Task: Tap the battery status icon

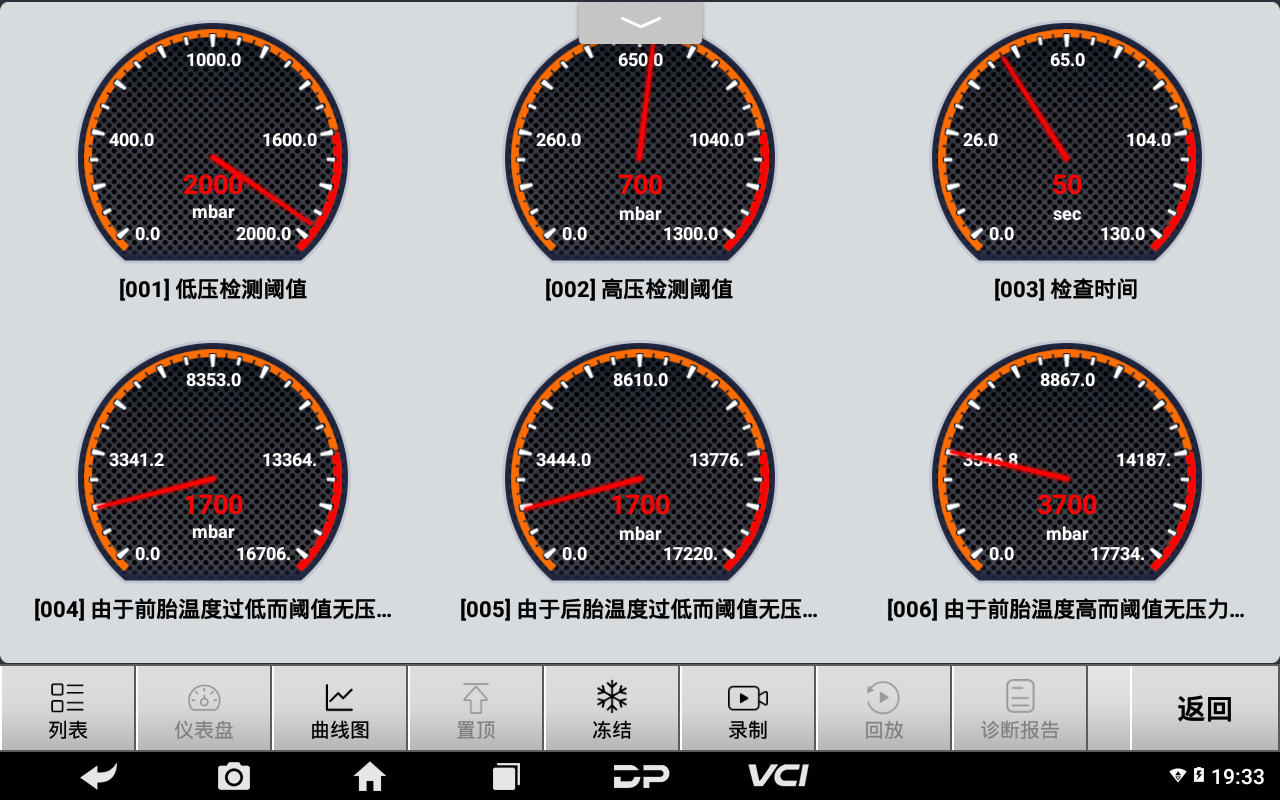Action: tap(1199, 776)
